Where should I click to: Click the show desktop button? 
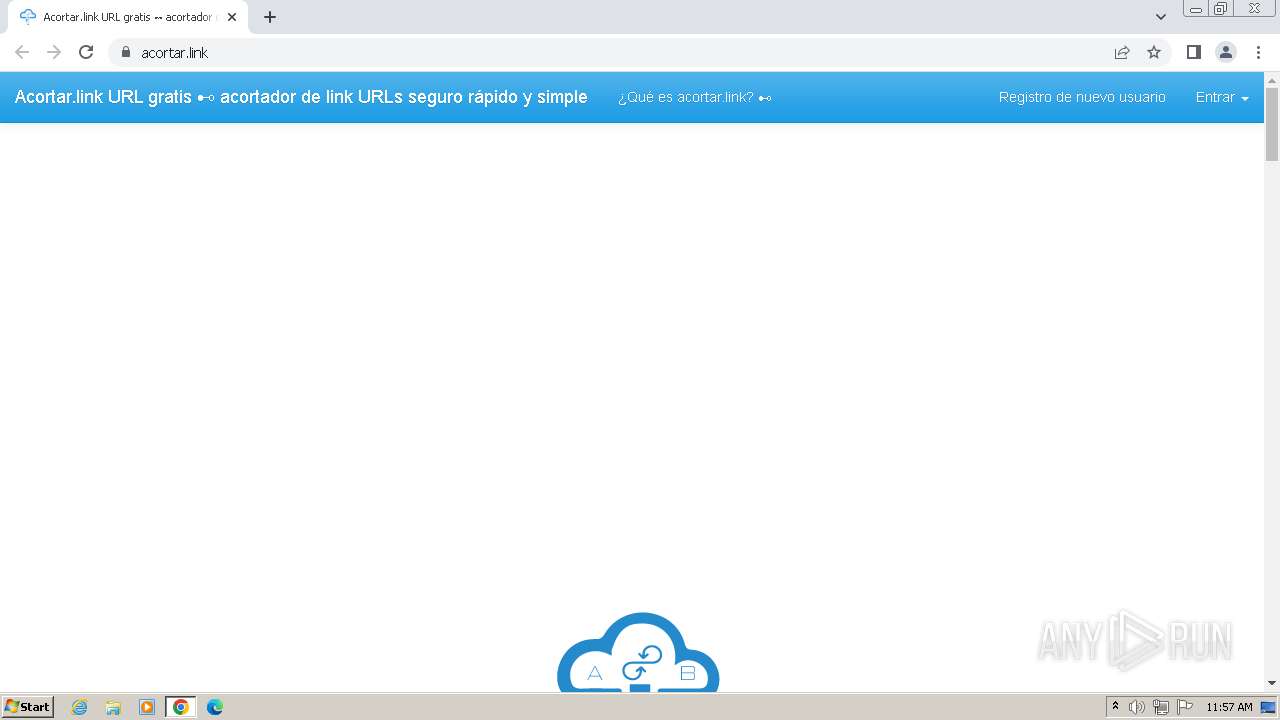[x=1269, y=707]
